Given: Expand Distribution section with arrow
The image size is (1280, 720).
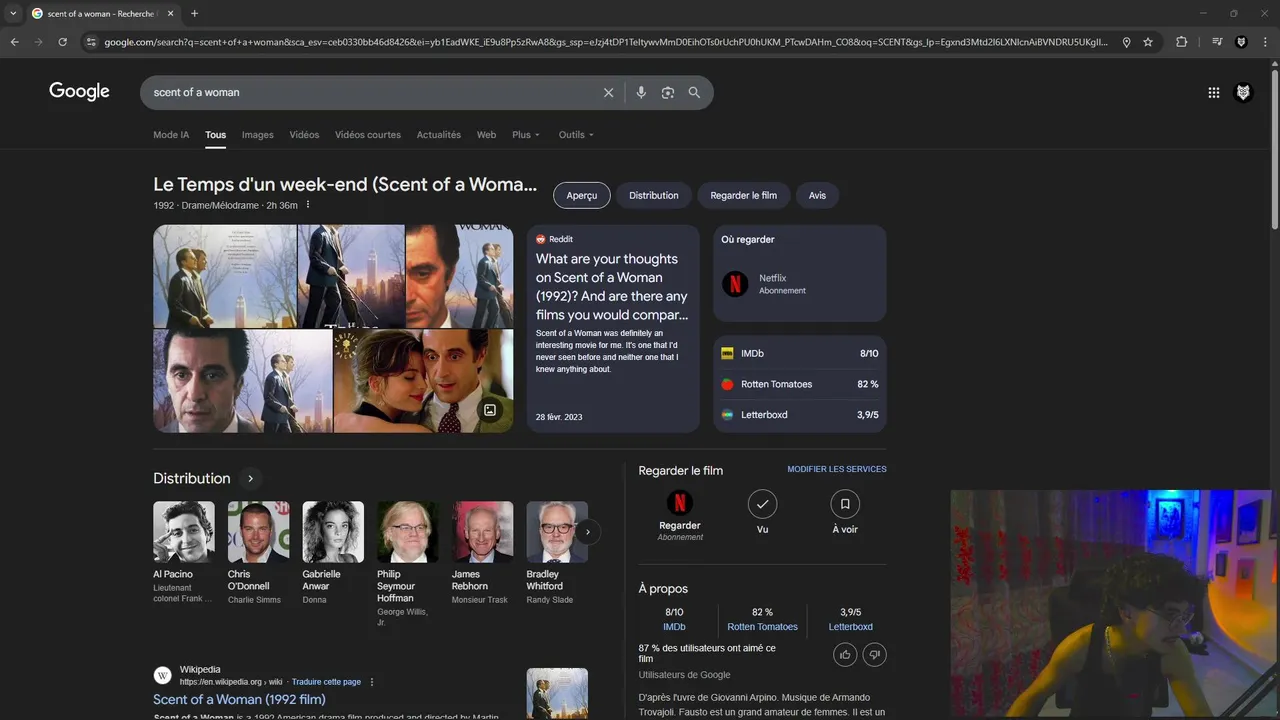Looking at the screenshot, I should pyautogui.click(x=250, y=478).
